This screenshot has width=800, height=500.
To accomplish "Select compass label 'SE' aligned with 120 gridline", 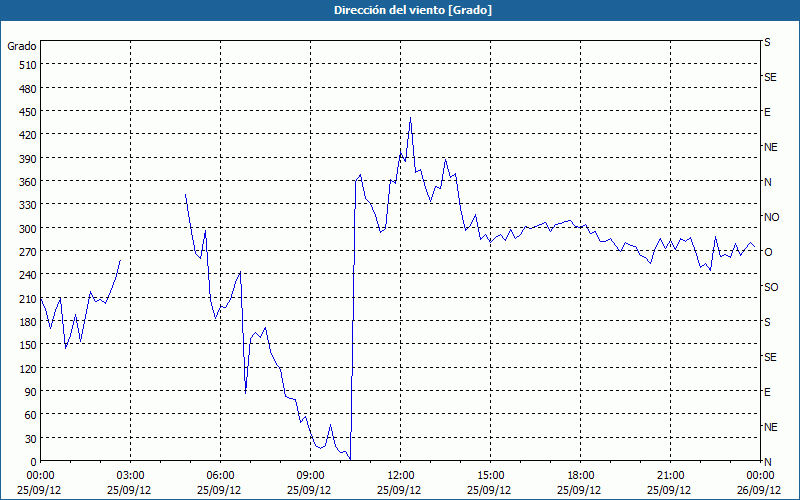I will (x=770, y=357).
